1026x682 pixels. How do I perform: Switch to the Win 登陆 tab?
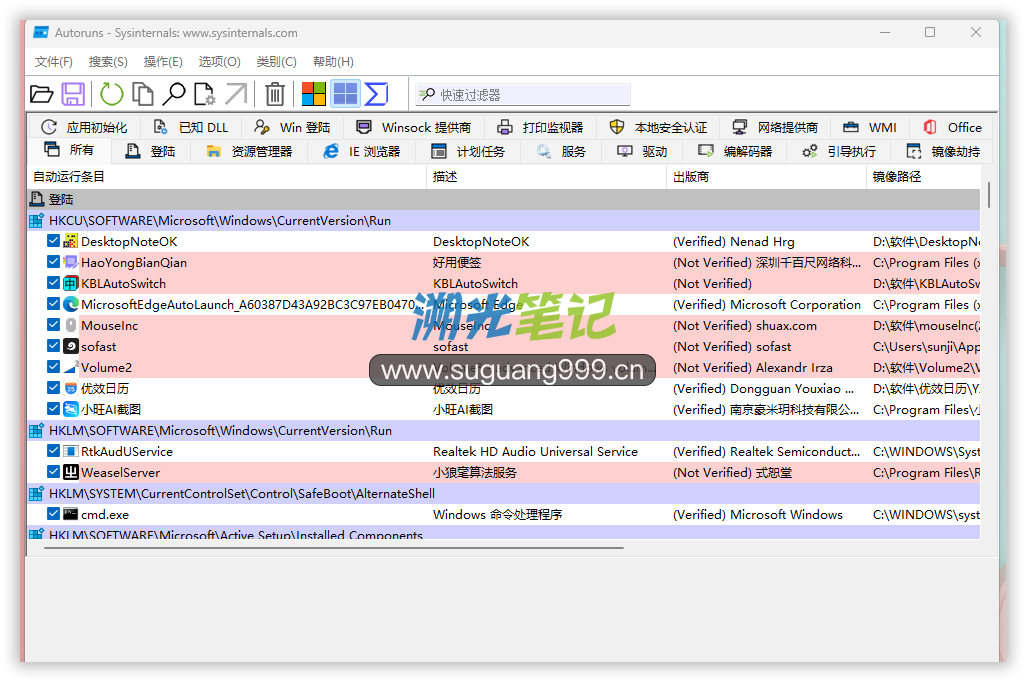pyautogui.click(x=292, y=127)
